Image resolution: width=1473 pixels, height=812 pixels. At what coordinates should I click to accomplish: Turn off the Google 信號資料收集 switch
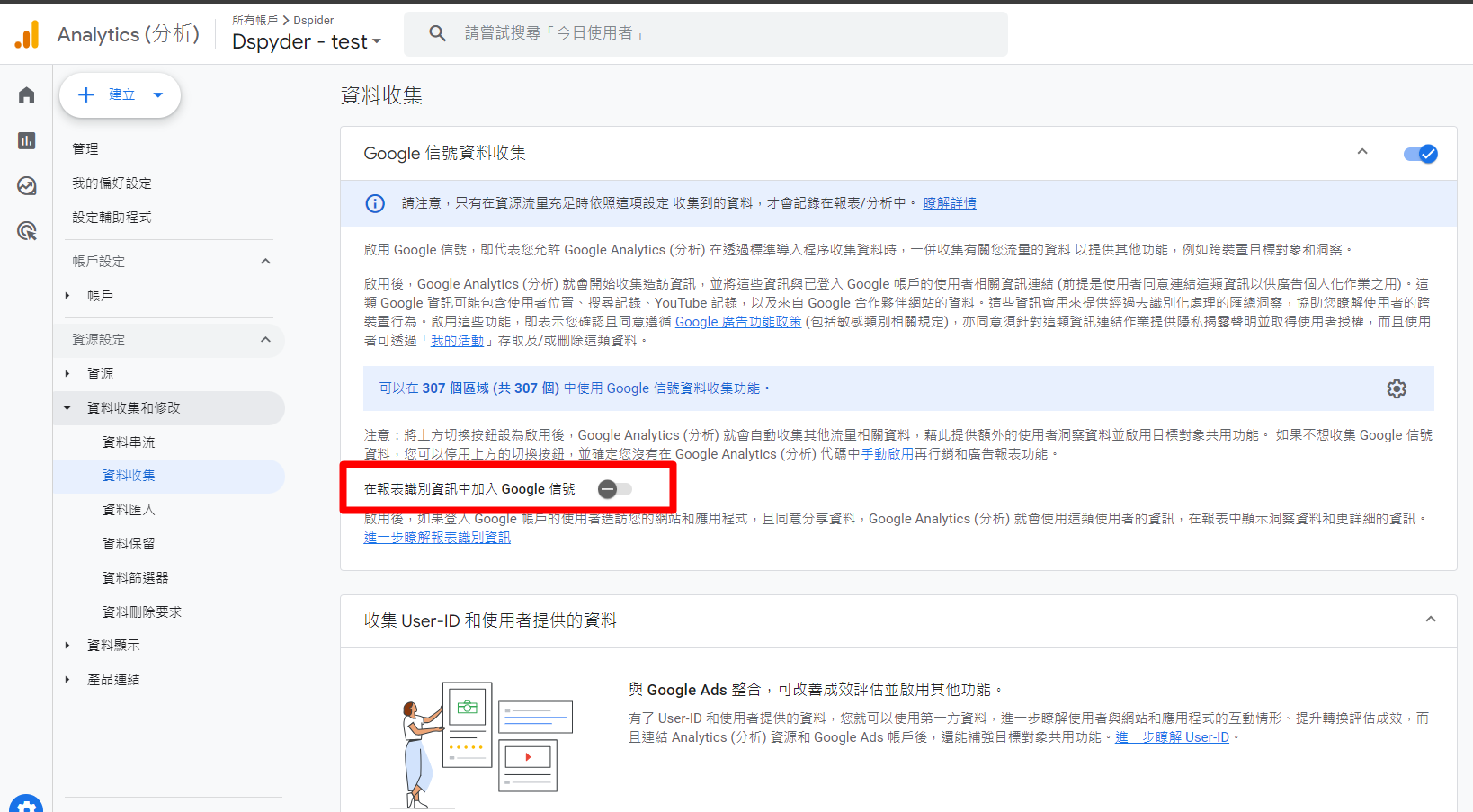pyautogui.click(x=1420, y=154)
